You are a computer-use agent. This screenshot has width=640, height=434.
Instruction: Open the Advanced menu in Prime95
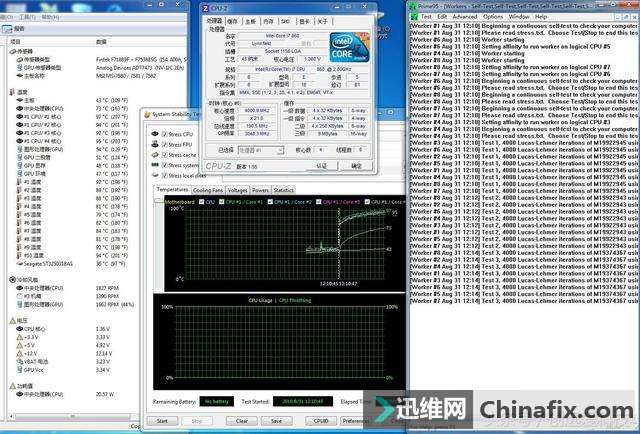(x=464, y=17)
